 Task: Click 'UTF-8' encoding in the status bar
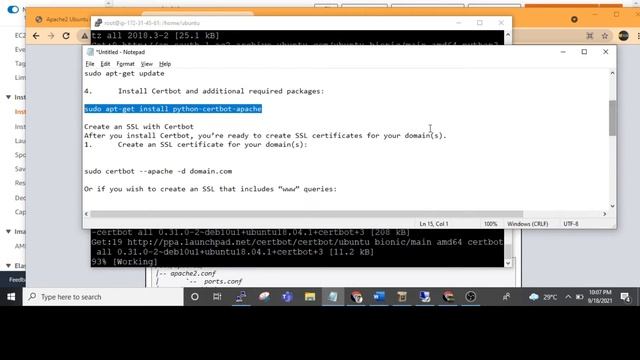[571, 224]
